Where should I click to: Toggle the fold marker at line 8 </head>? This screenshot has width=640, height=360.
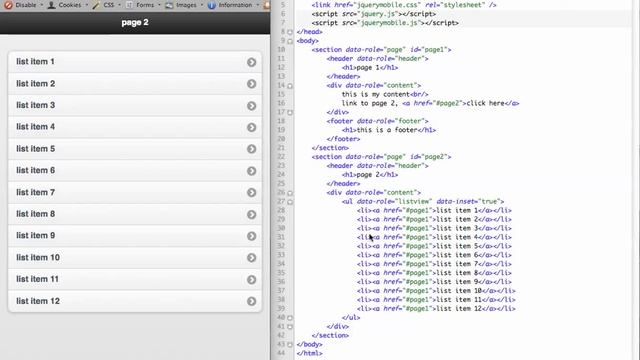point(290,32)
